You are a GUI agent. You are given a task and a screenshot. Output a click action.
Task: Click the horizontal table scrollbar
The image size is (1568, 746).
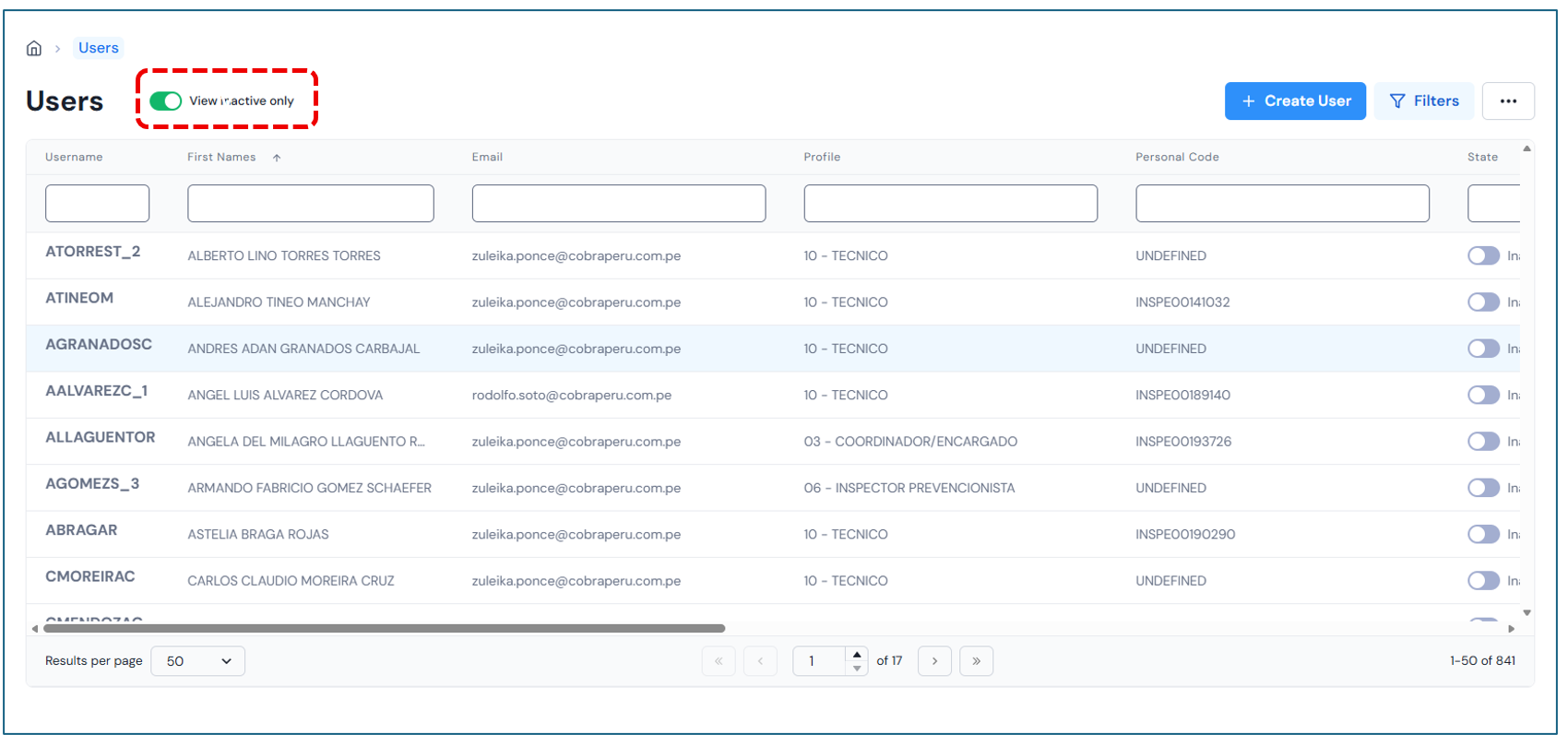pos(384,629)
